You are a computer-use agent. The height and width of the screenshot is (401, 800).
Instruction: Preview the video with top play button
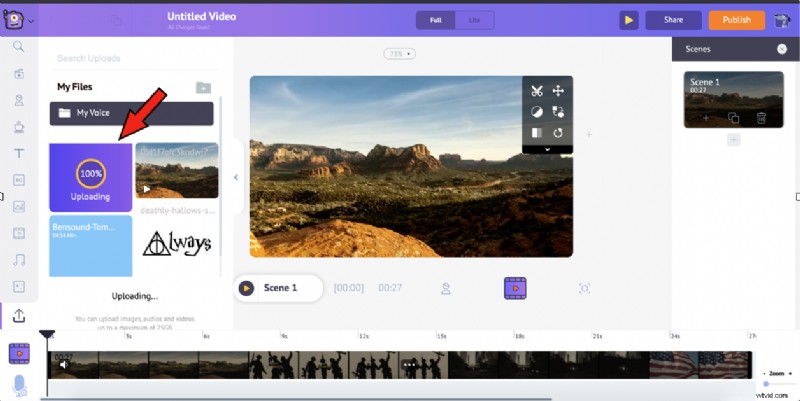pos(629,20)
